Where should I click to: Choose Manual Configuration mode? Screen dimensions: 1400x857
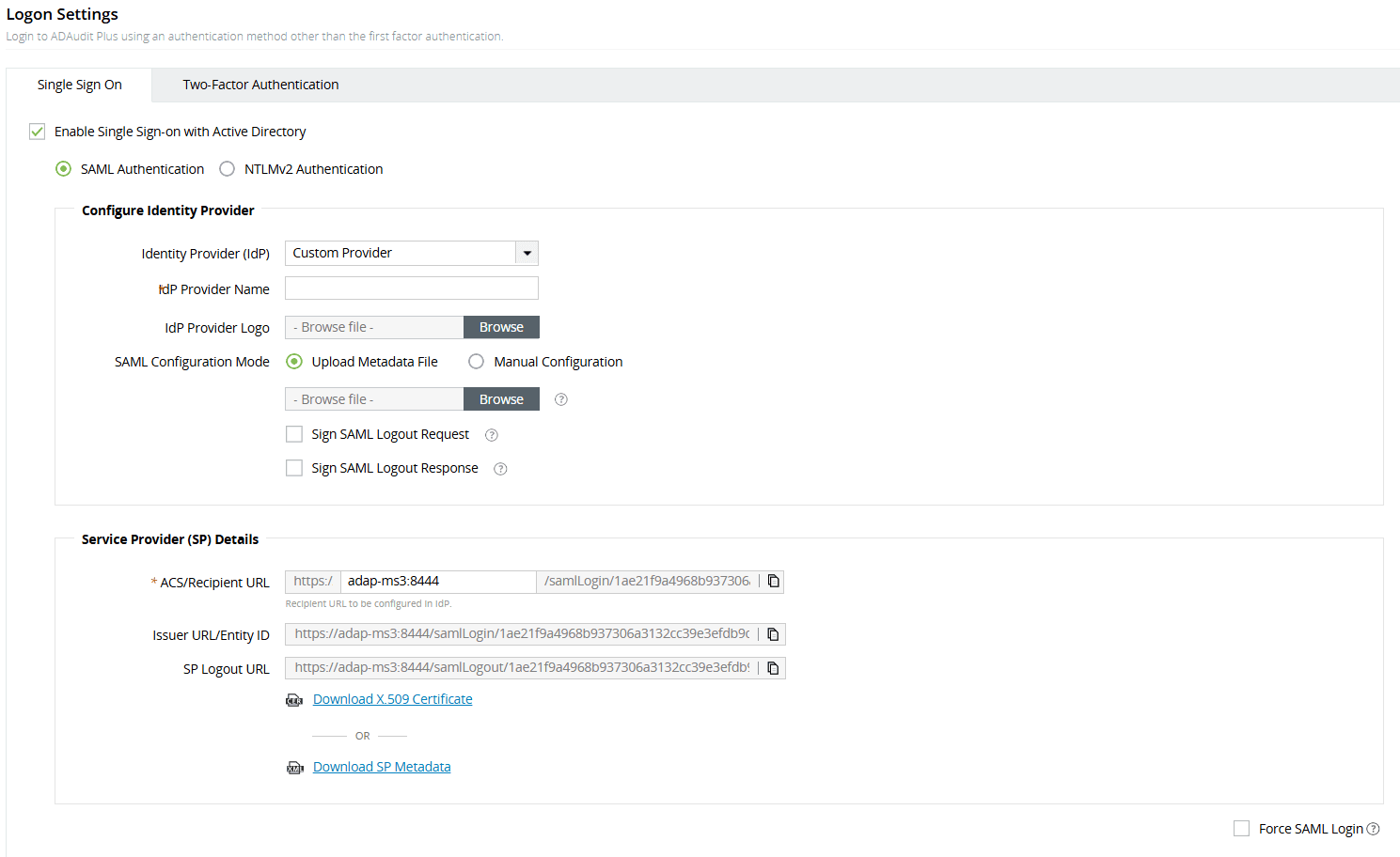click(x=477, y=362)
